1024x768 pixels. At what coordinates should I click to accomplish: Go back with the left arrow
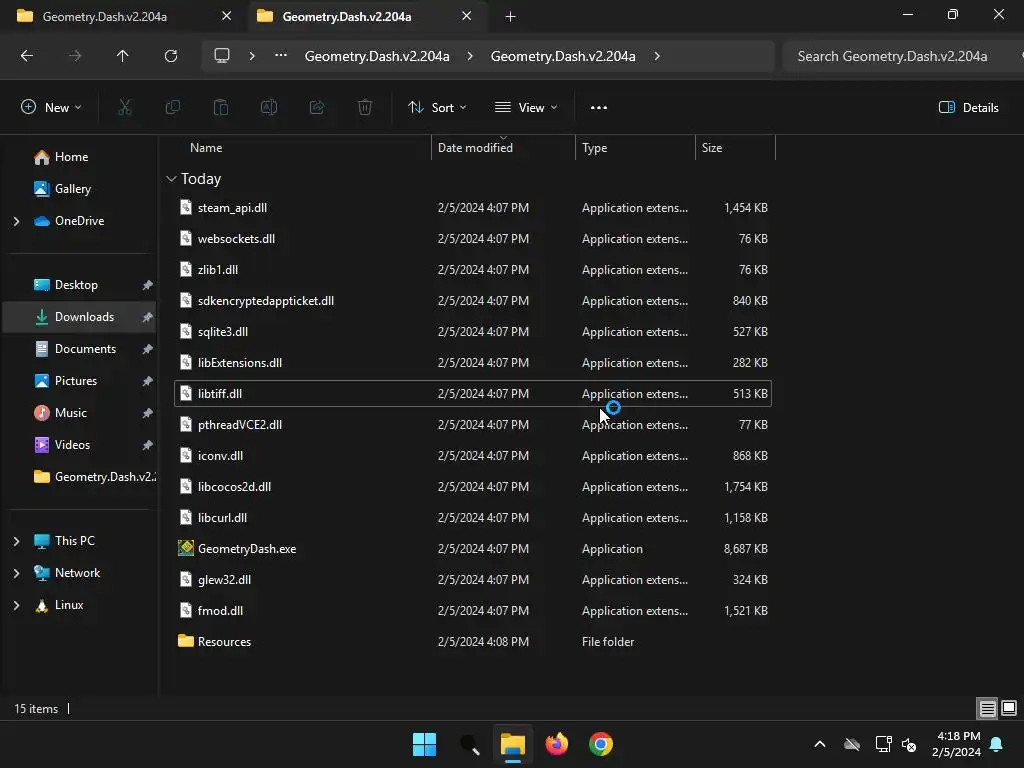27,56
